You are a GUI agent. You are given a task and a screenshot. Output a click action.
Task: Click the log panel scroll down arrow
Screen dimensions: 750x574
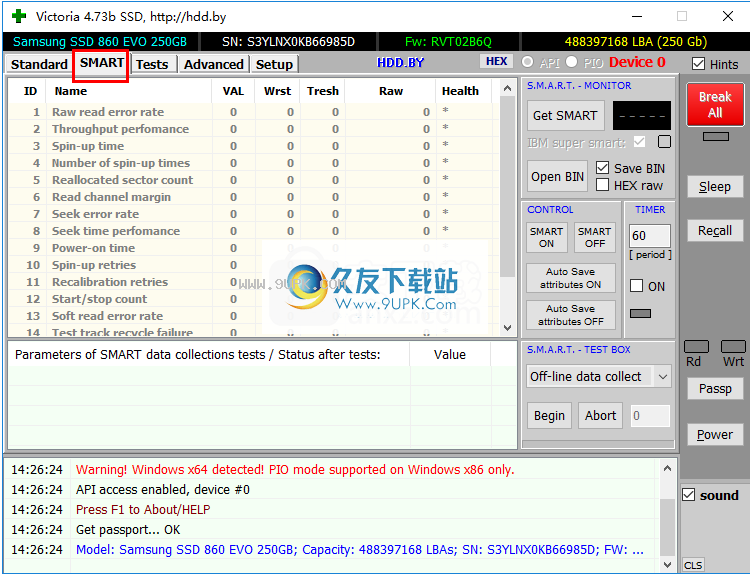pos(668,565)
